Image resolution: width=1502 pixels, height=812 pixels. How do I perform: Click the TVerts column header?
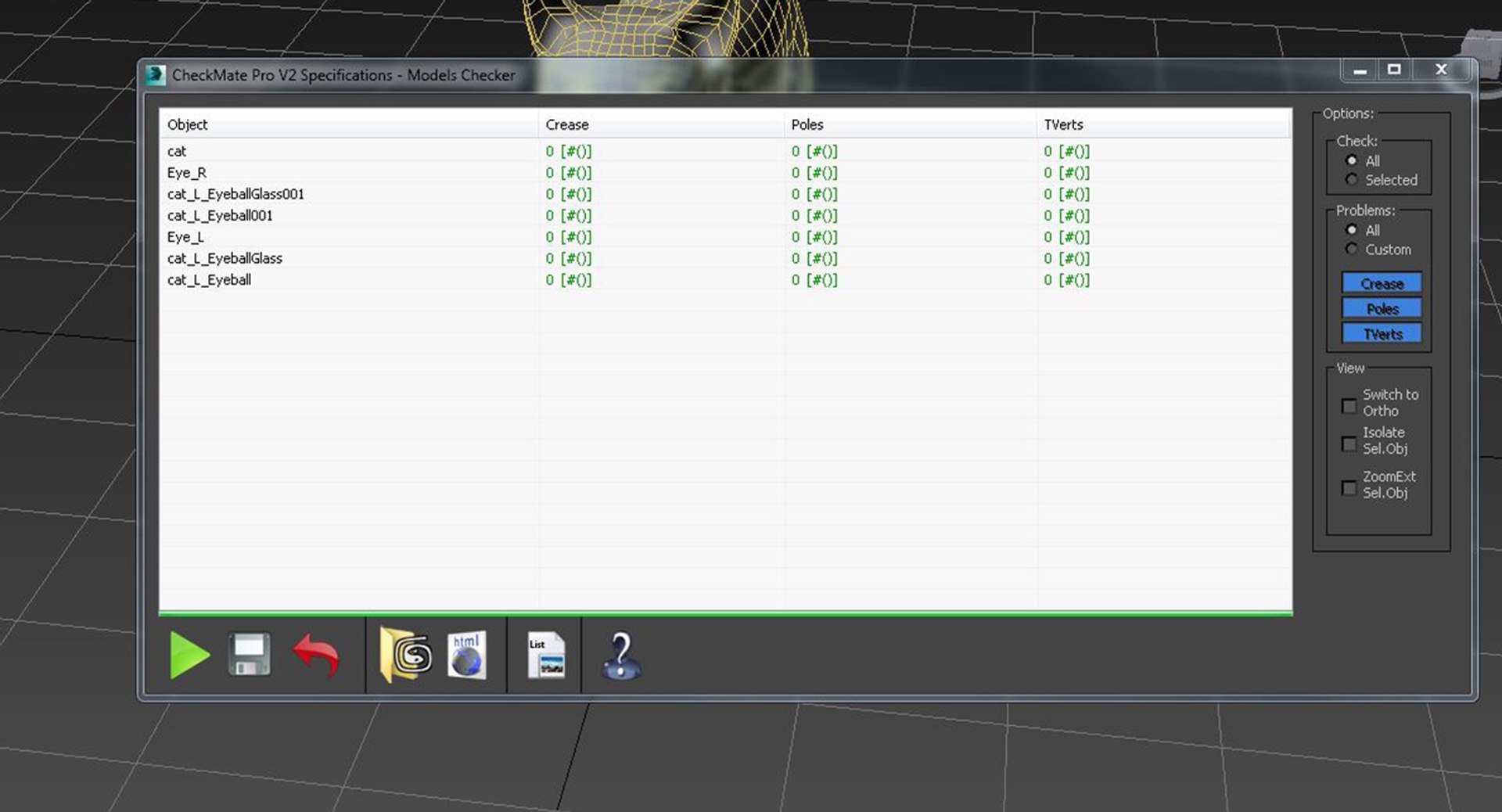(1164, 124)
